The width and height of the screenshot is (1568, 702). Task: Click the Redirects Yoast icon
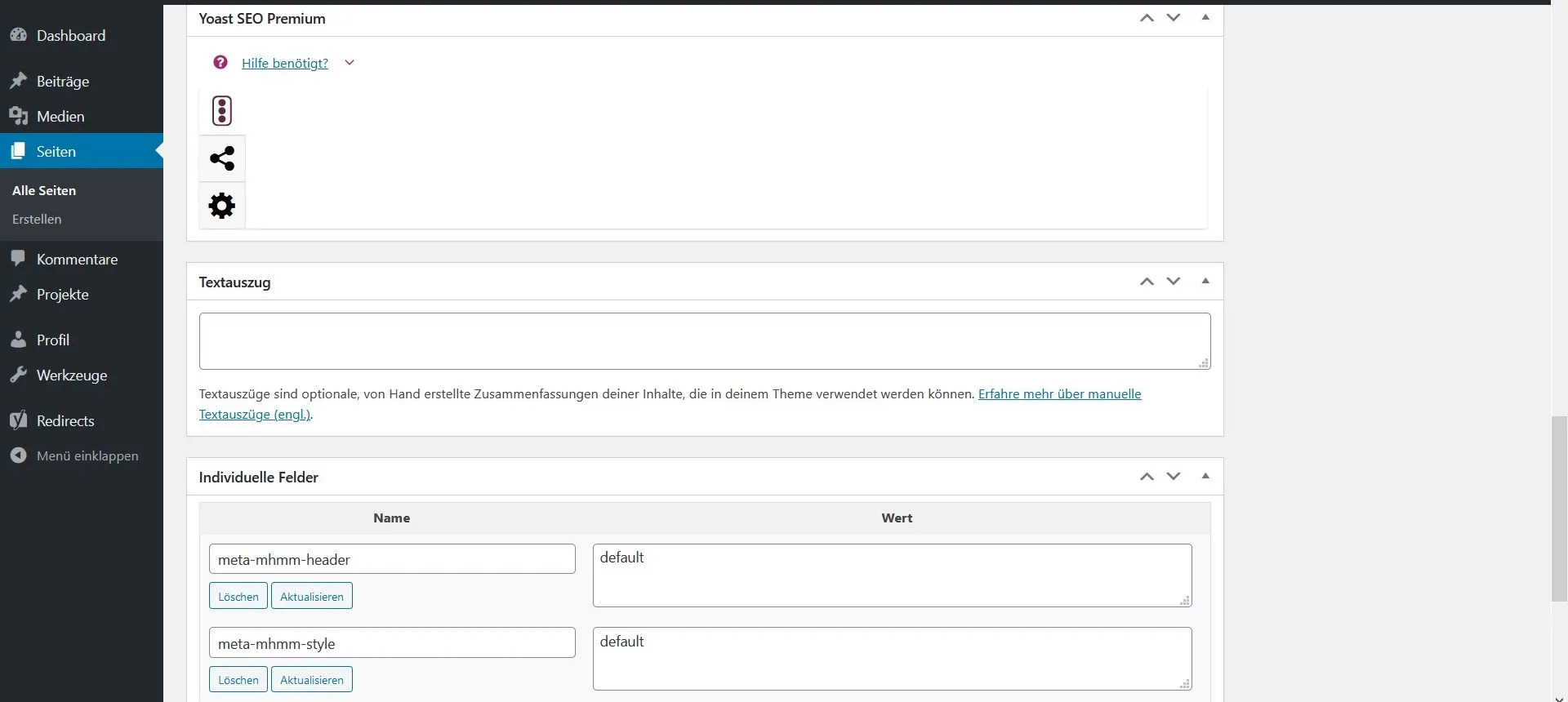coord(18,420)
